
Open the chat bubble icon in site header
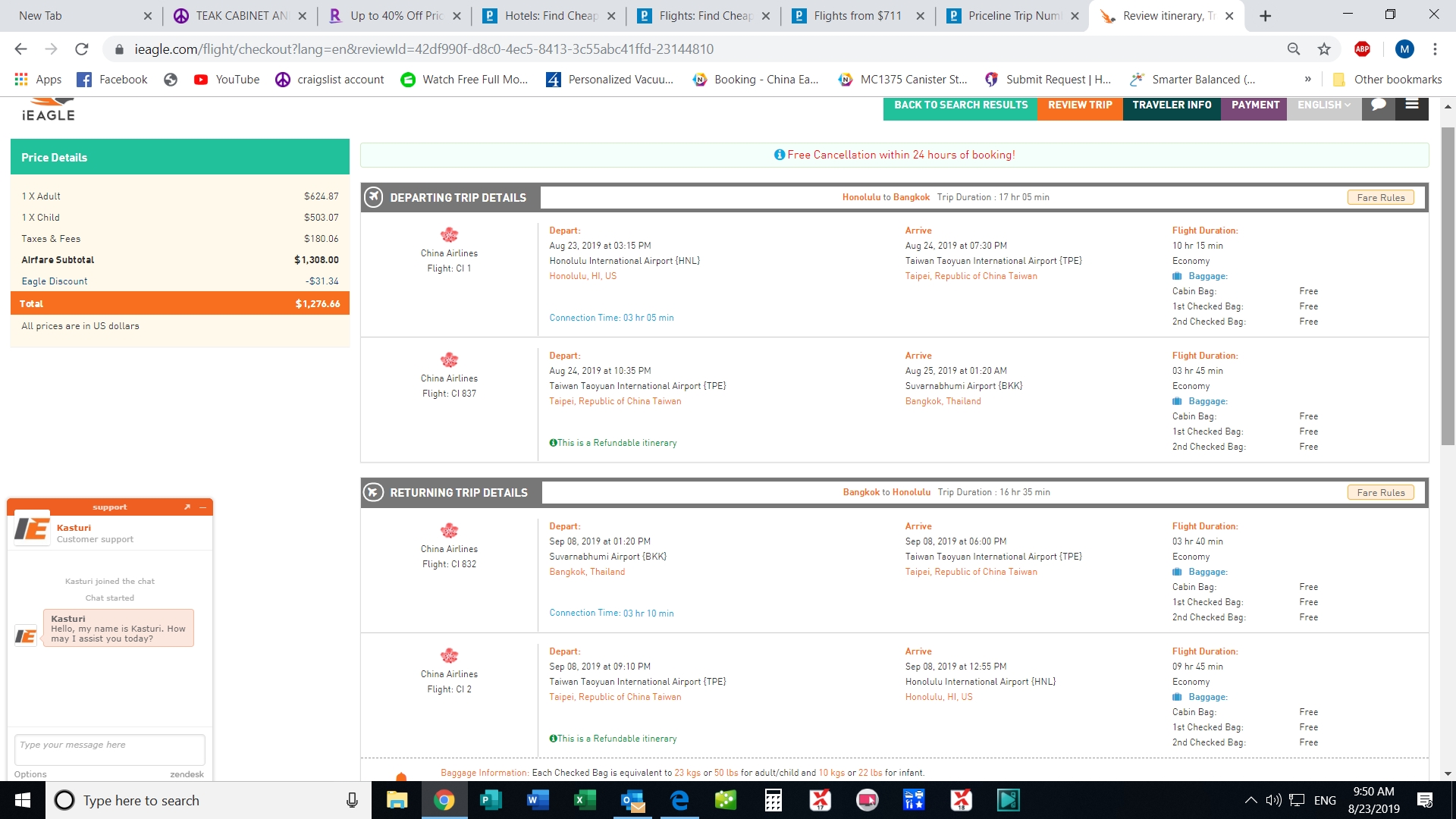[1379, 105]
